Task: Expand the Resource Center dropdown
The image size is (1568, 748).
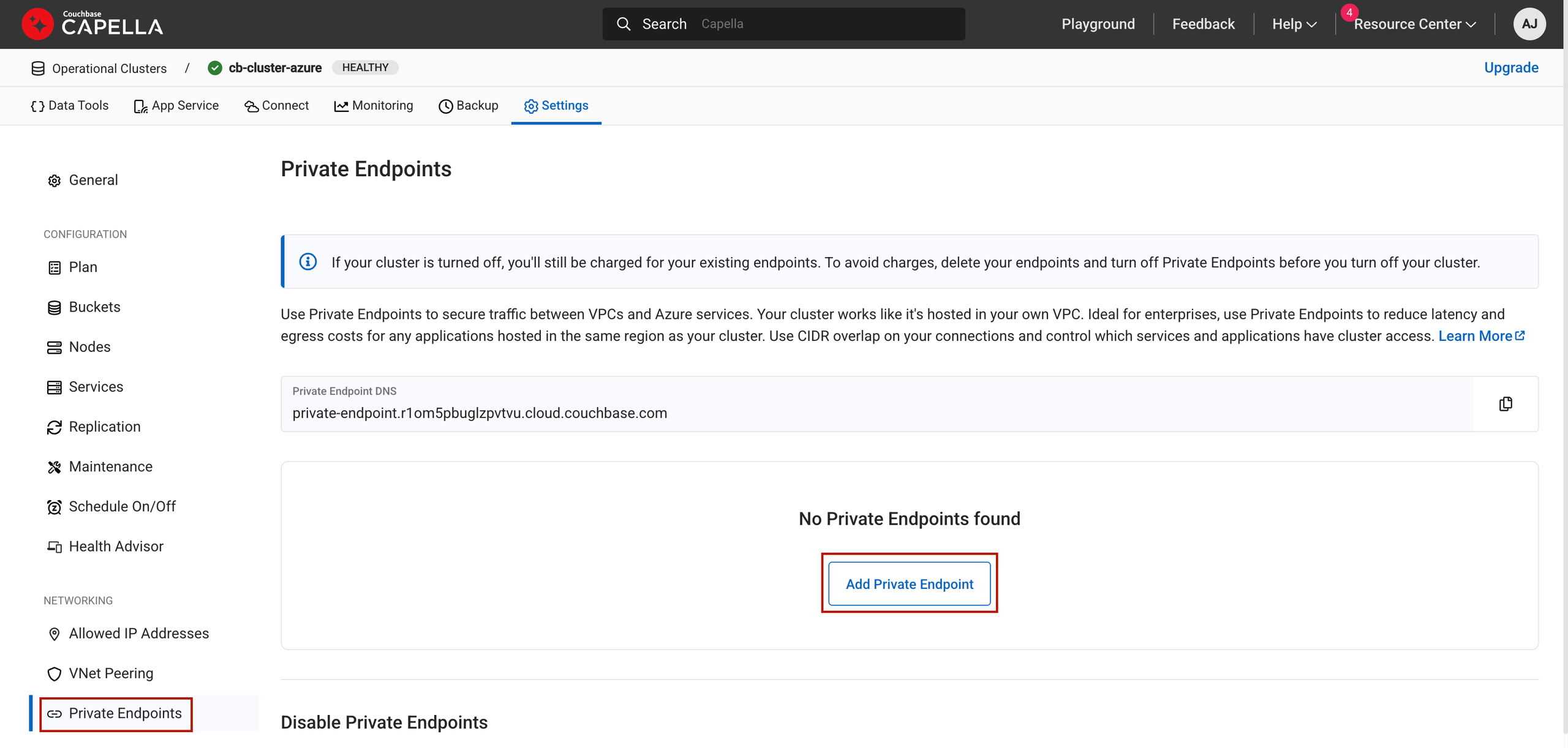Action: (1414, 24)
